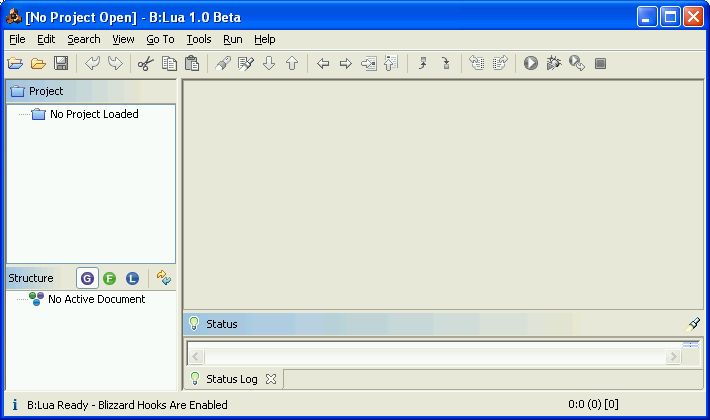Click the Stop square icon
Screen dimensions: 710x420
600,63
